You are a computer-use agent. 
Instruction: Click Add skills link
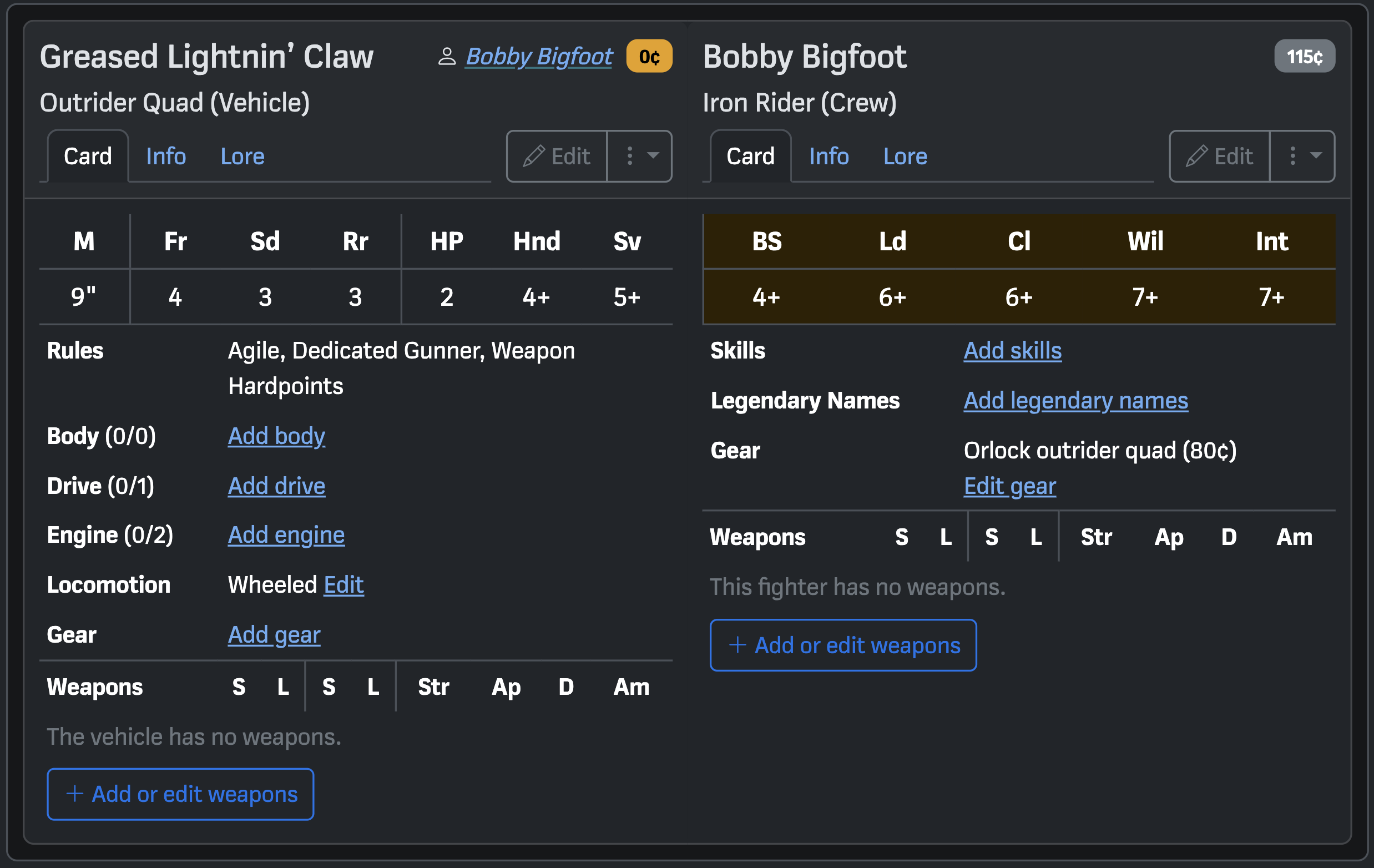click(x=1013, y=350)
